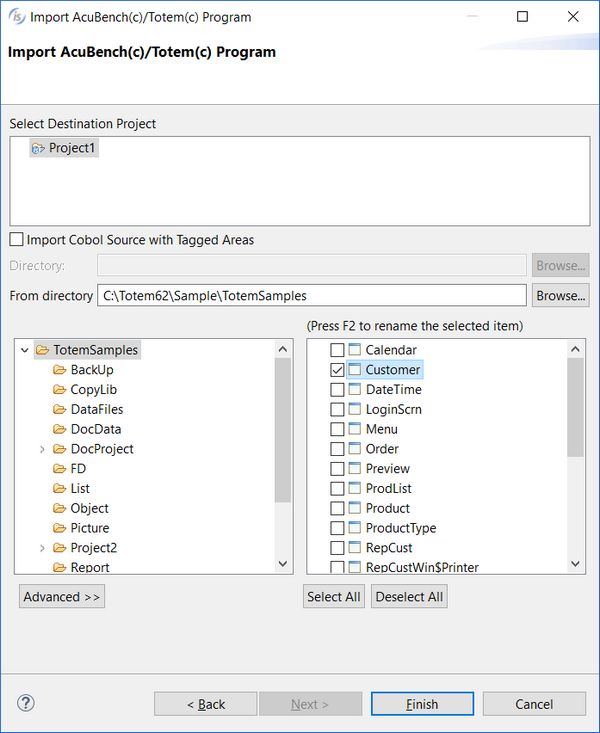The image size is (600, 733).
Task: Maximize the import dialog window
Action: [522, 17]
